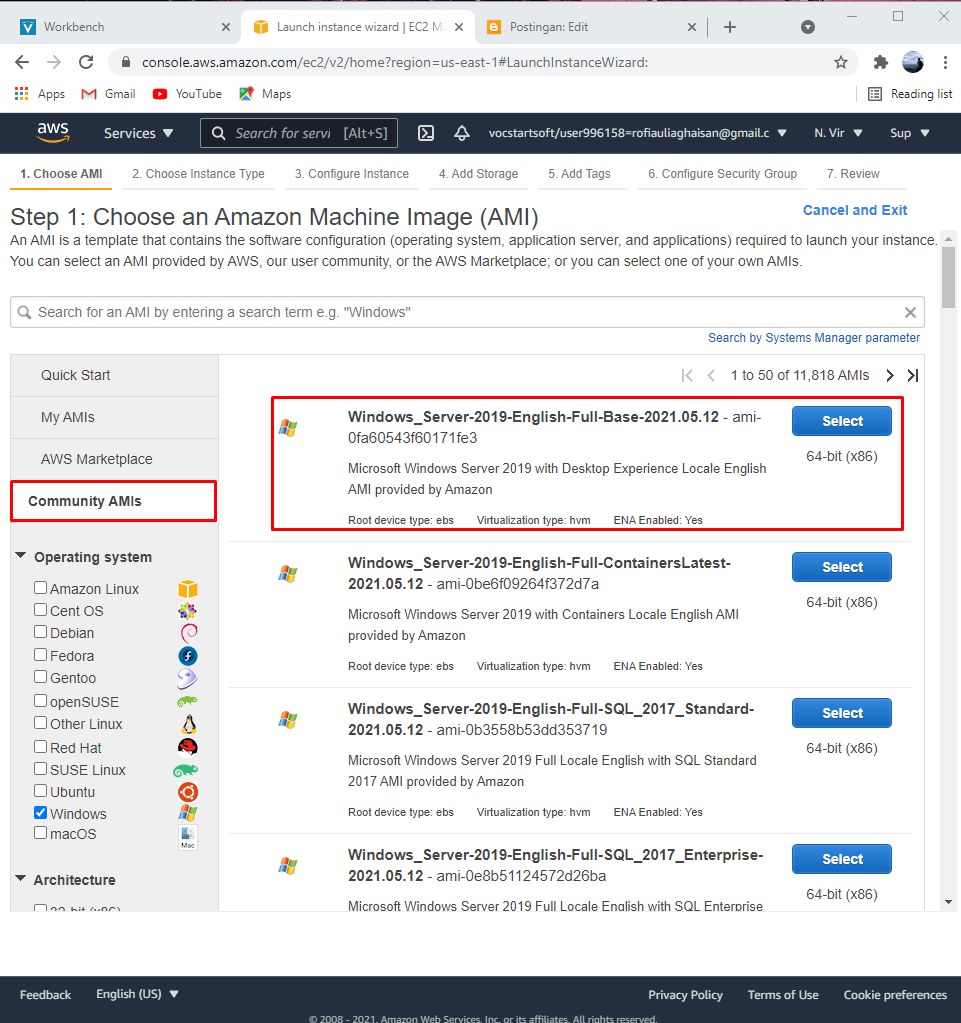Open the Maps bookmark
The image size is (961, 1023).
(266, 94)
